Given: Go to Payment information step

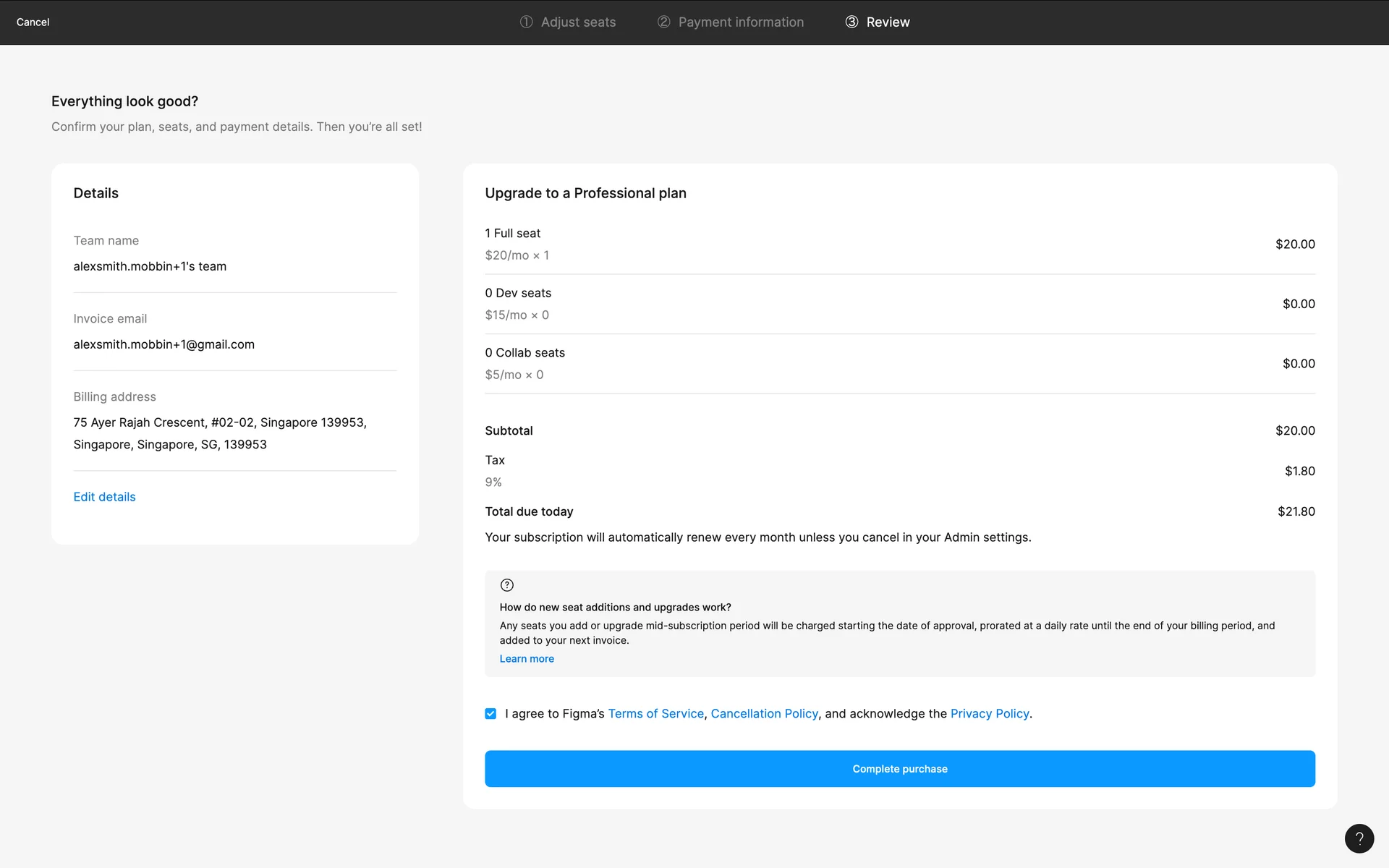Looking at the screenshot, I should [x=740, y=22].
